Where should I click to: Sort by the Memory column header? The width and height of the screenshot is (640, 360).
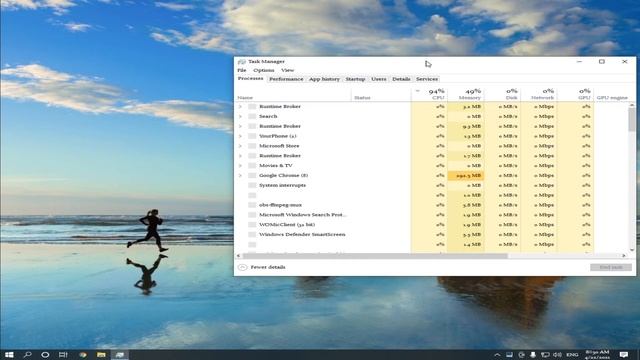pos(466,94)
